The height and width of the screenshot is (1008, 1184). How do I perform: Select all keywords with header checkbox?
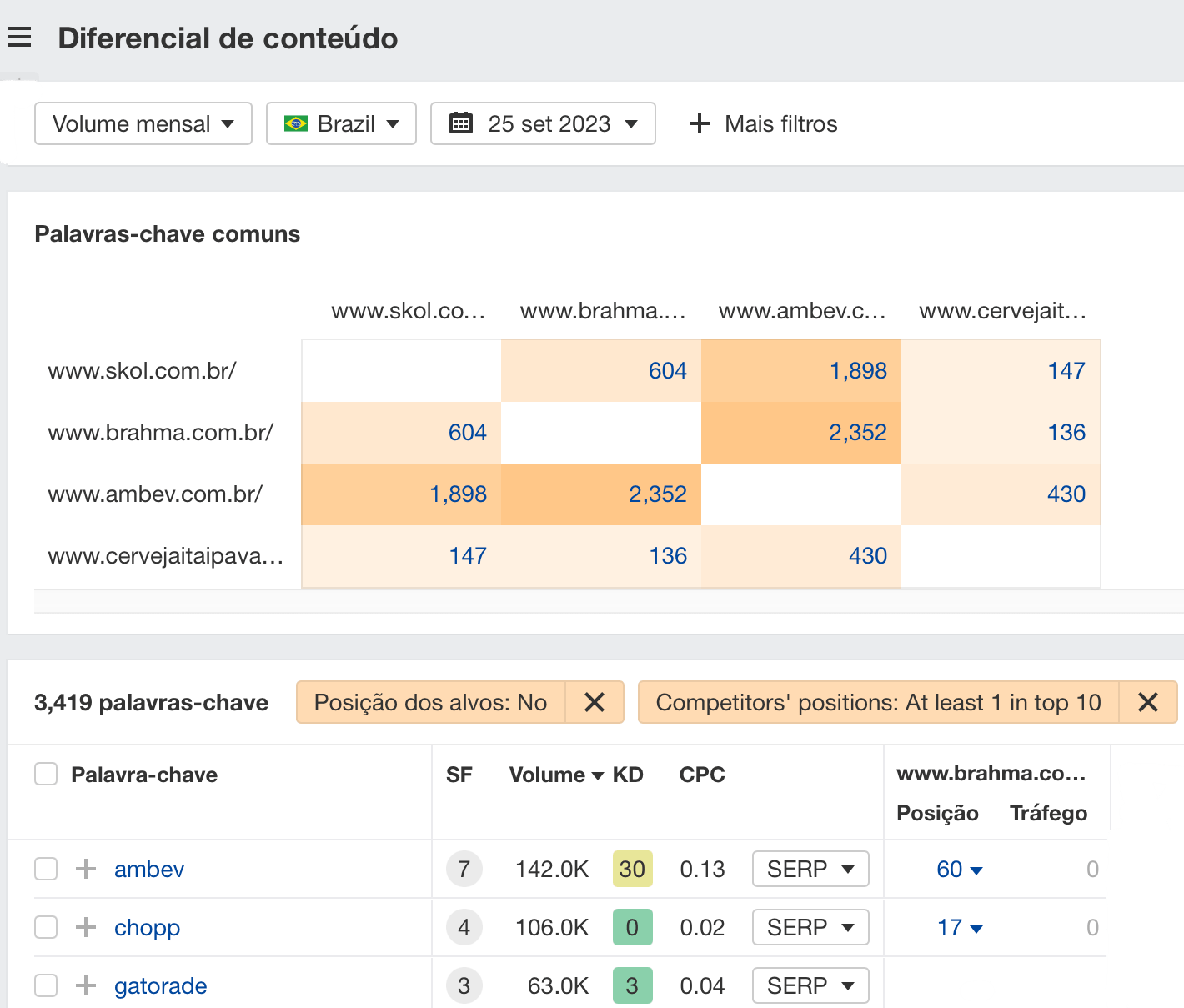tap(46, 775)
